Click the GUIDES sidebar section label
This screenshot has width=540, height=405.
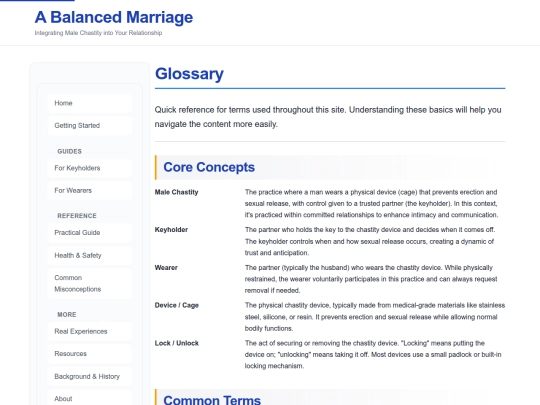coord(70,152)
